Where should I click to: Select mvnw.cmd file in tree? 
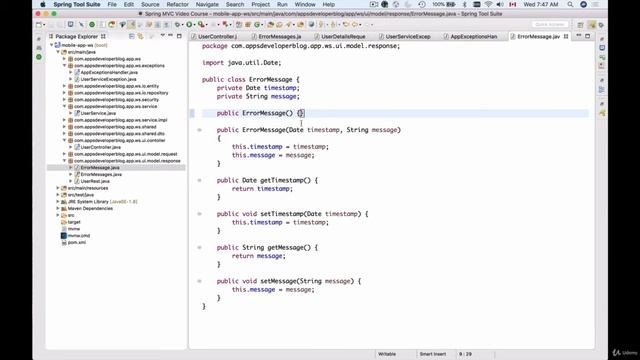pos(79,236)
